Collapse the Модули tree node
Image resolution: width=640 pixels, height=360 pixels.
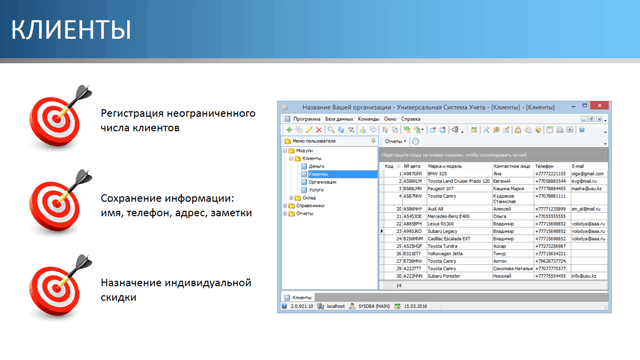pyautogui.click(x=285, y=151)
